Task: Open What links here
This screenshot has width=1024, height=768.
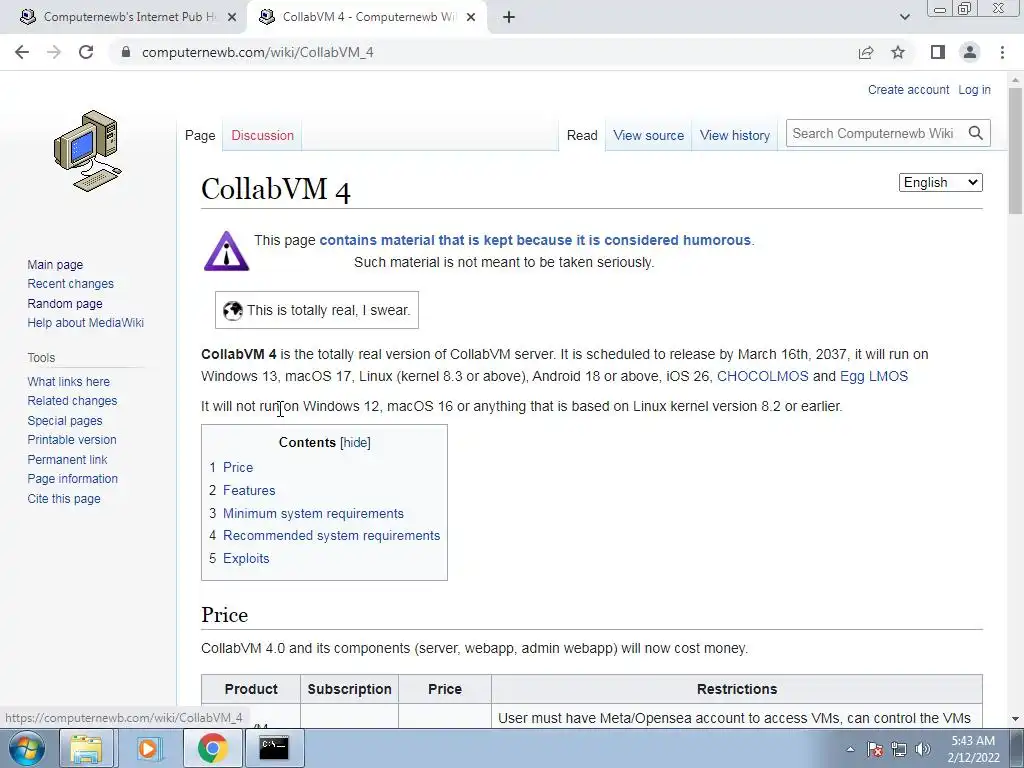Action: coord(69,381)
